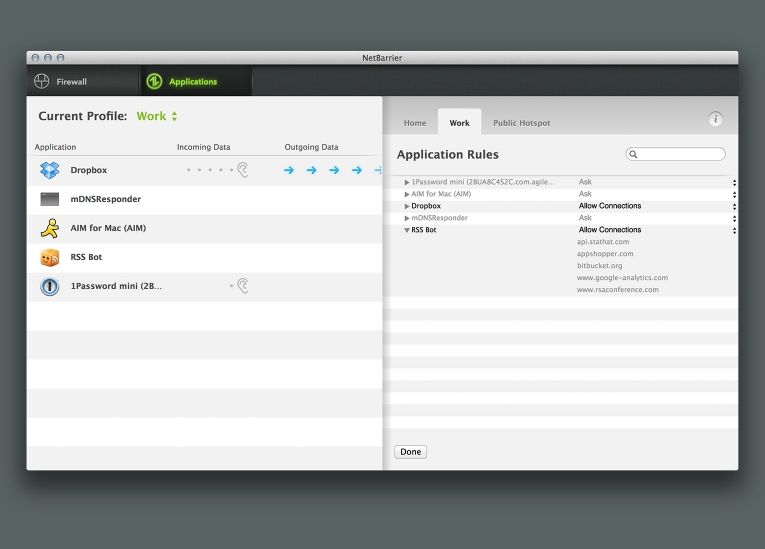Change Dropbox Allow Connections policy stepper
This screenshot has width=765, height=549.
pyautogui.click(x=734, y=206)
